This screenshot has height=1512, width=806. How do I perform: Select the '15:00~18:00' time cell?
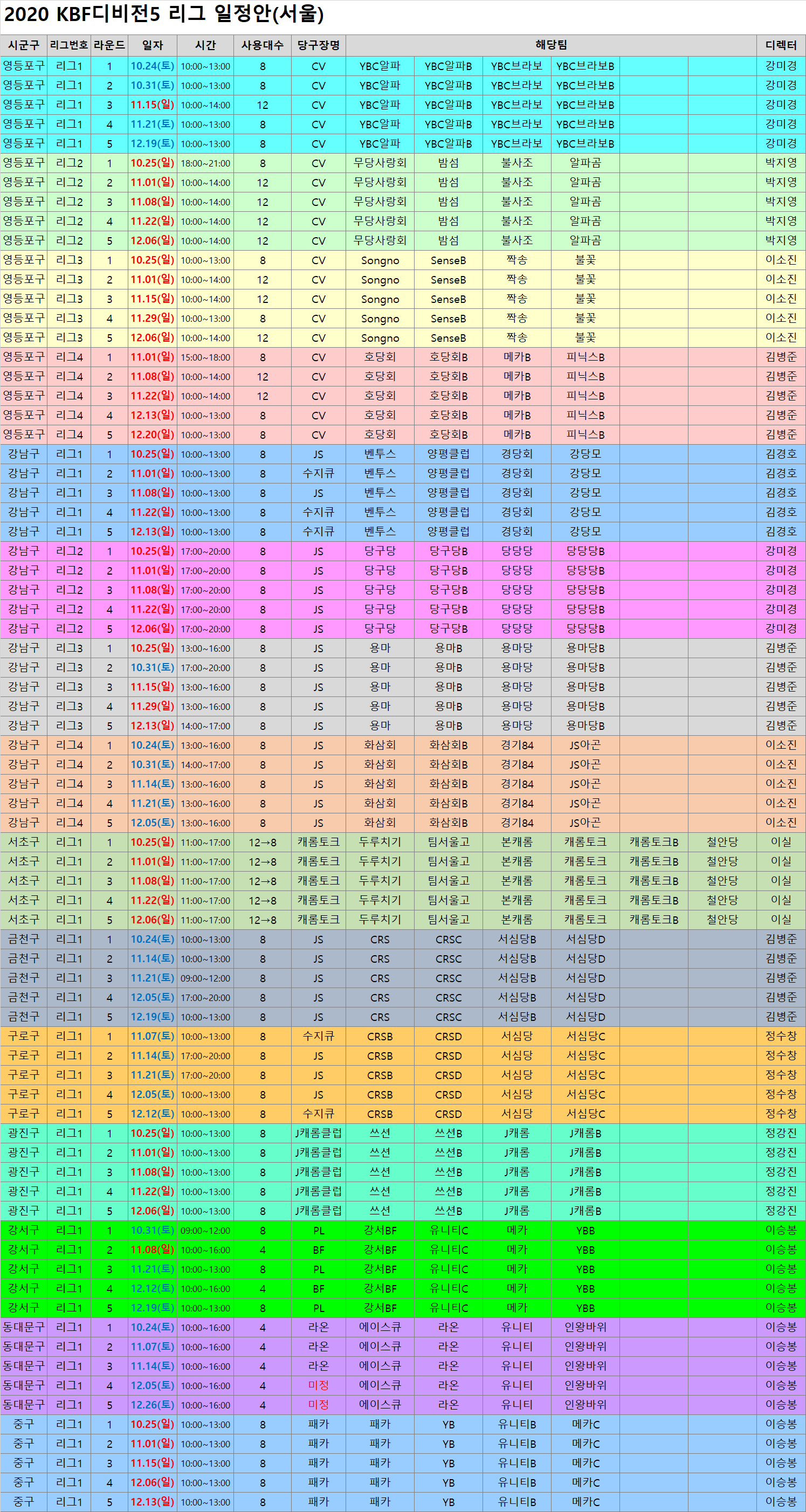[x=205, y=357]
